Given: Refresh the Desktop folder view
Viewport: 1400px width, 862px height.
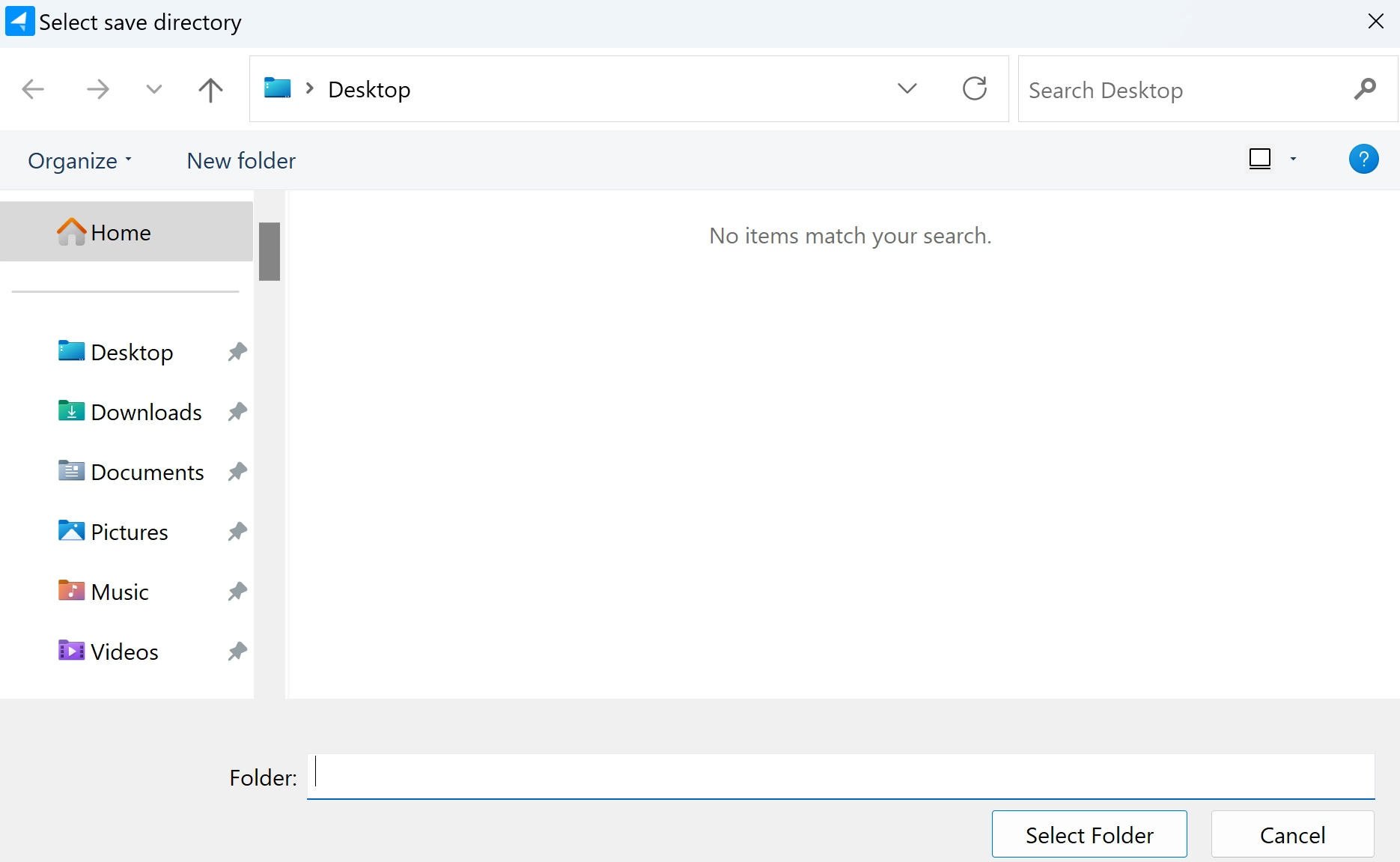Looking at the screenshot, I should [x=974, y=89].
